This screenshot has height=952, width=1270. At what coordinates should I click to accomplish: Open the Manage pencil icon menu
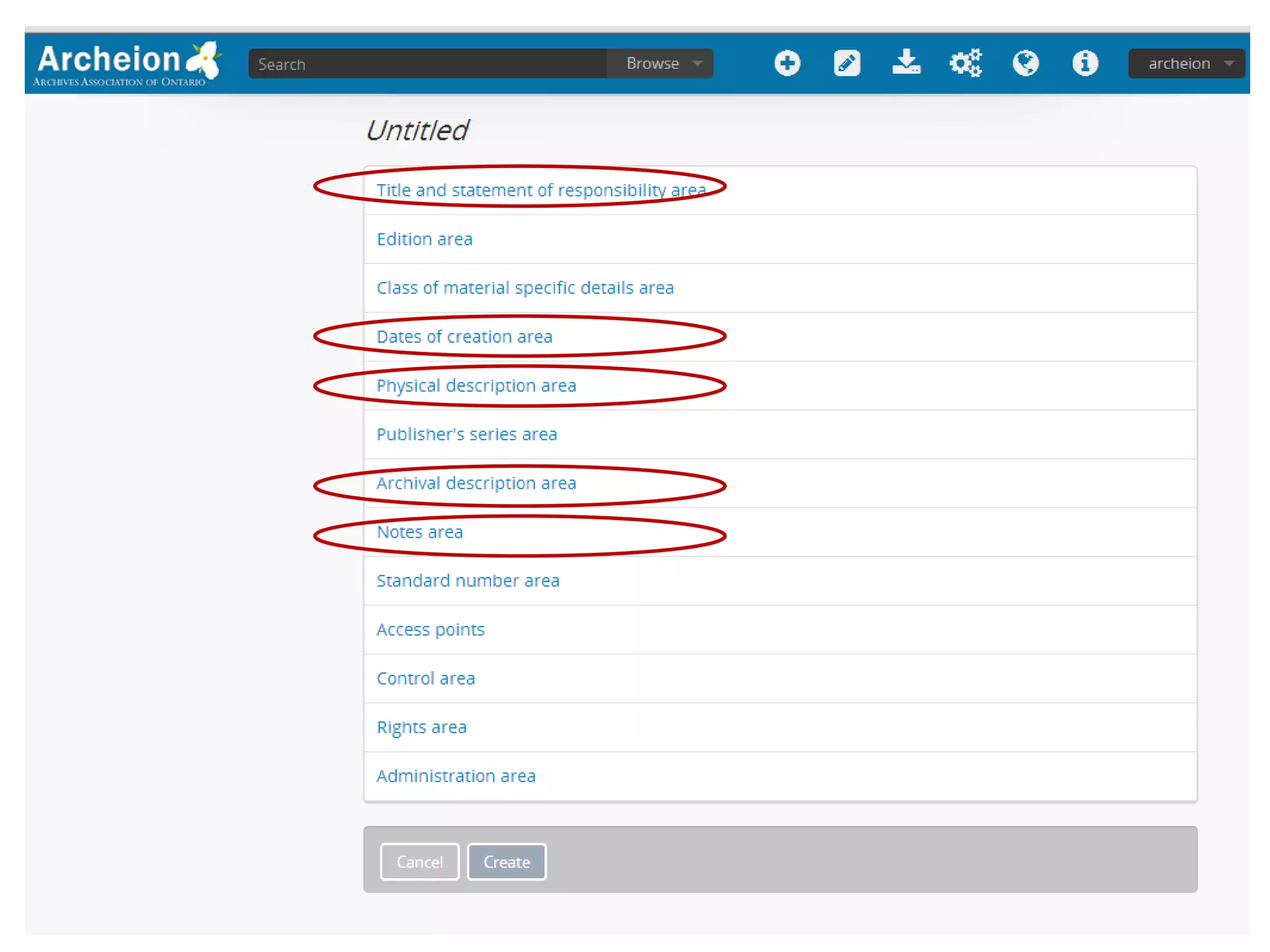tap(846, 63)
